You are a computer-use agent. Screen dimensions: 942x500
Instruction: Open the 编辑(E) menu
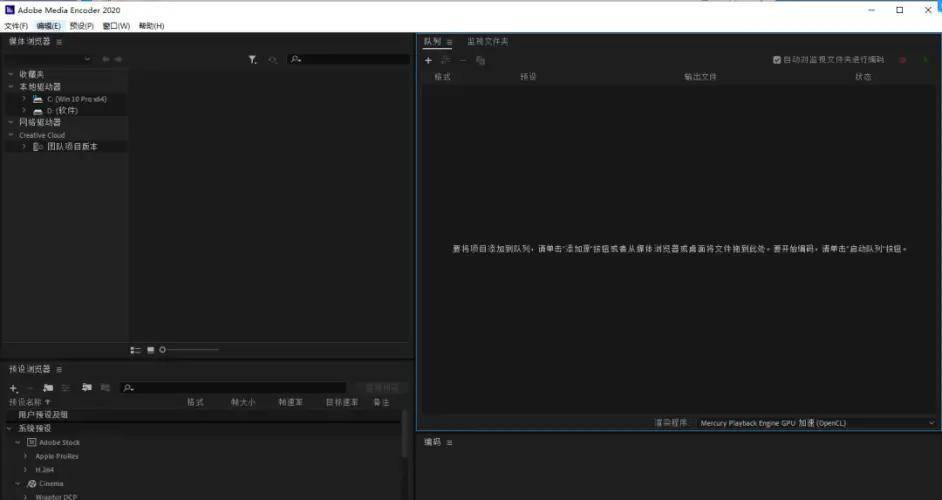pyautogui.click(x=48, y=26)
